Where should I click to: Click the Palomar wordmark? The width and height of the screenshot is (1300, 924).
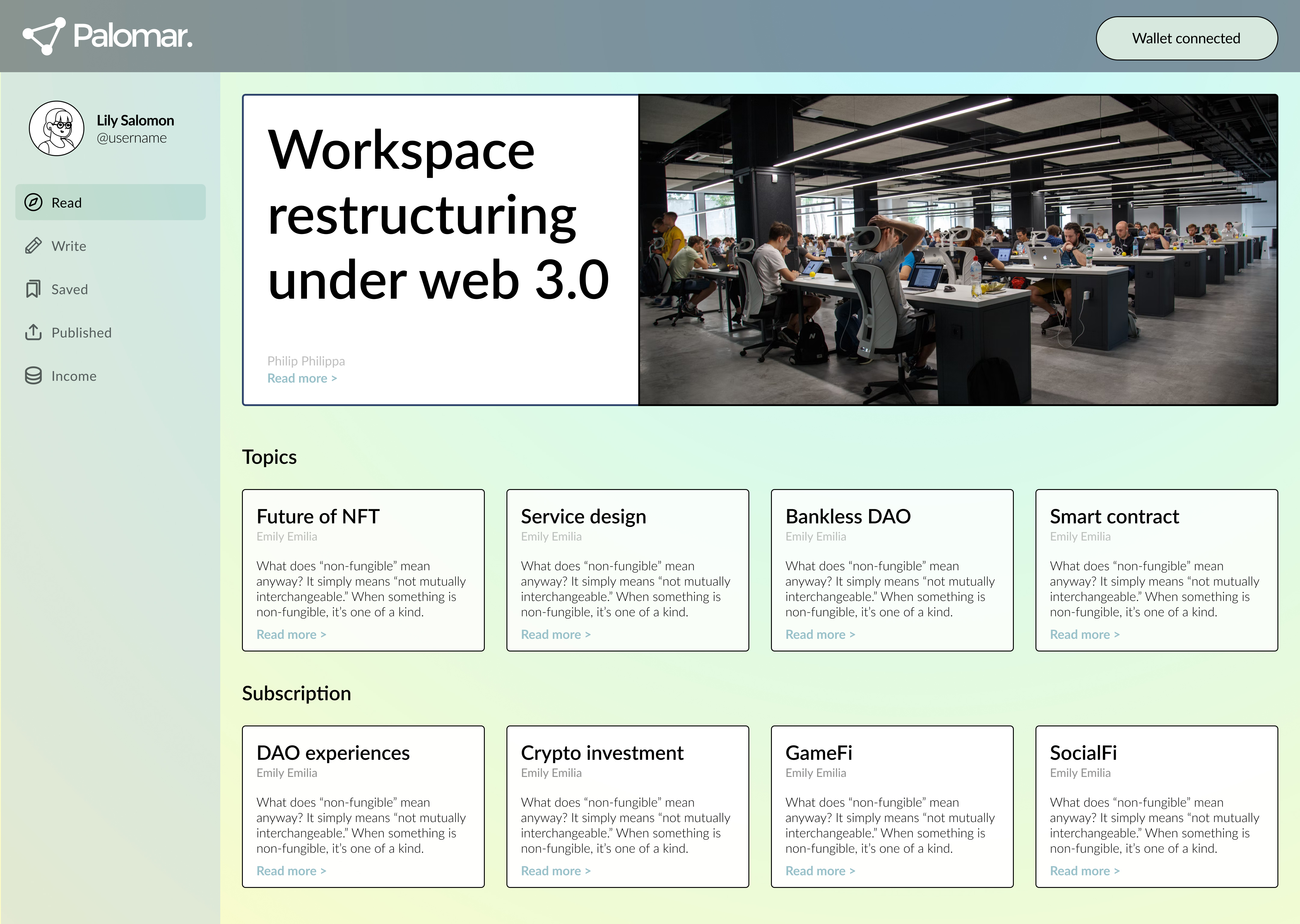[133, 36]
